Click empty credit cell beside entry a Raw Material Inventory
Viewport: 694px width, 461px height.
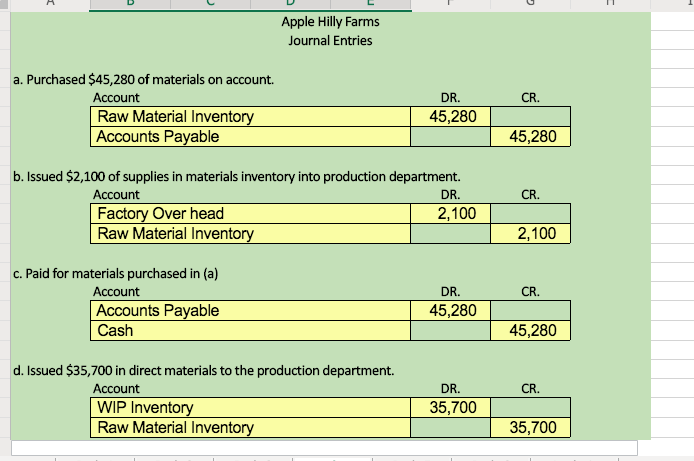(531, 116)
